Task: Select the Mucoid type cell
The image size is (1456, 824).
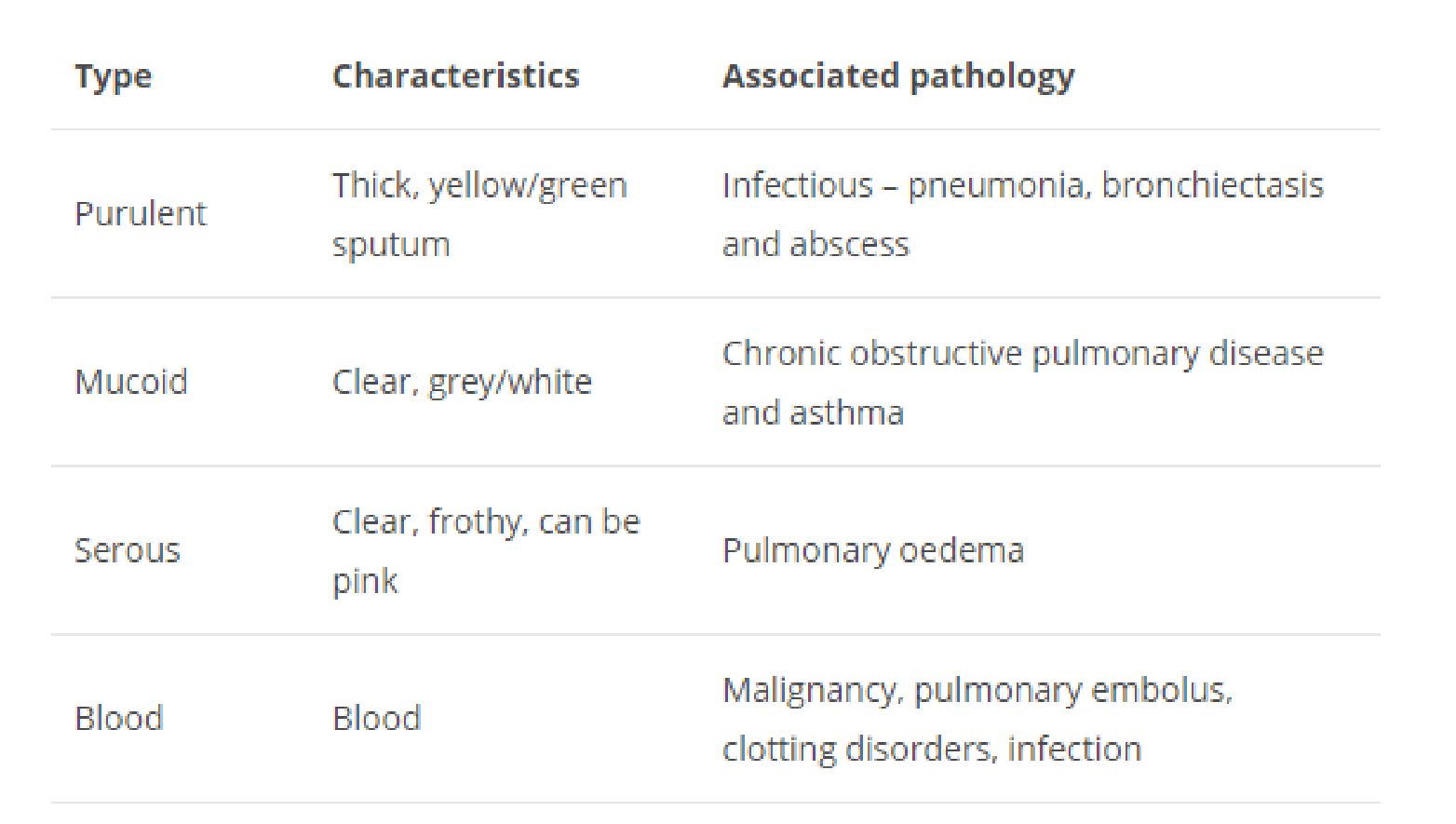Action: 131,383
